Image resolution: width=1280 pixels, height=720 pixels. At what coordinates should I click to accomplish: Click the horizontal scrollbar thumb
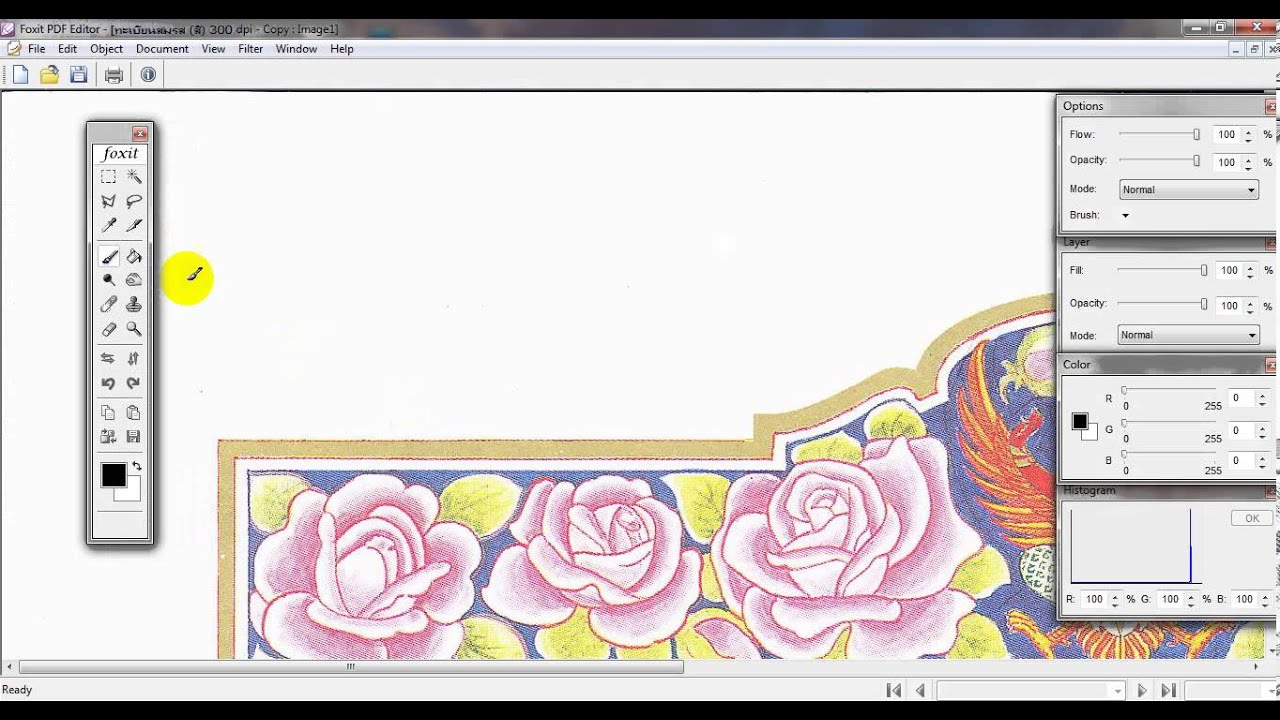351,666
